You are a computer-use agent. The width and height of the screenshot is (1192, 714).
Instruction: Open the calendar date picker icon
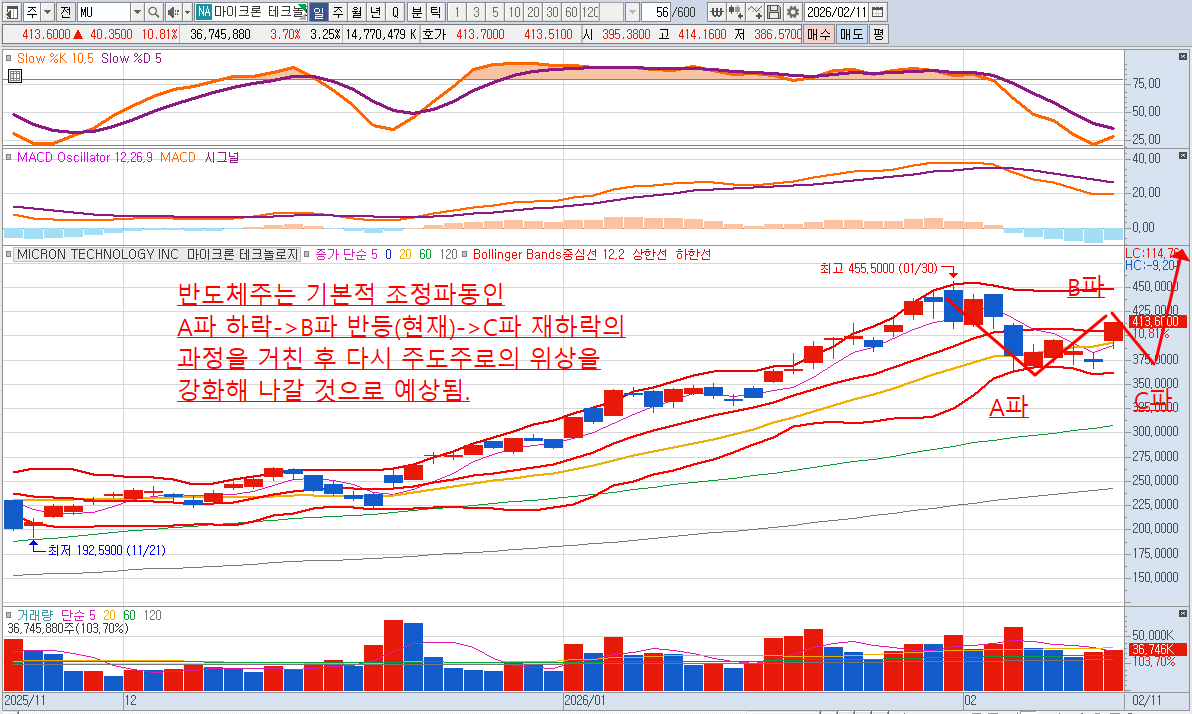click(x=877, y=12)
